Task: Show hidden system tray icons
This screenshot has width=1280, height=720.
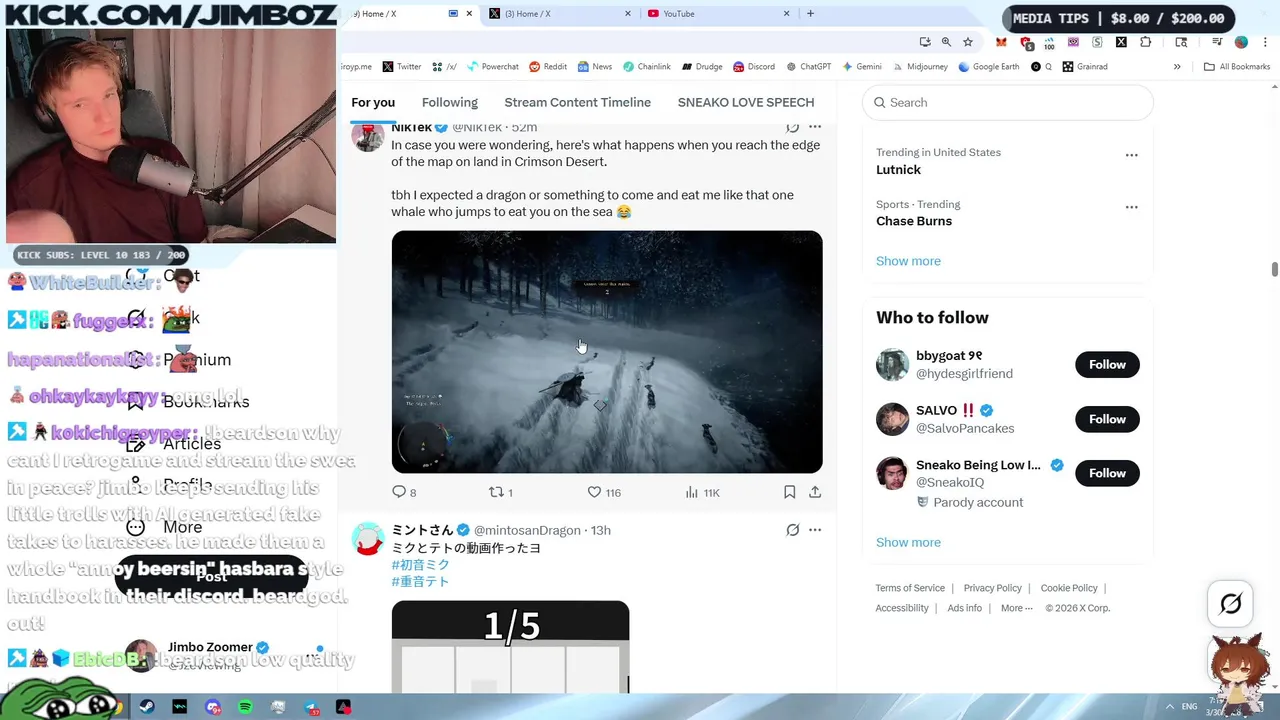Action: [1170, 707]
